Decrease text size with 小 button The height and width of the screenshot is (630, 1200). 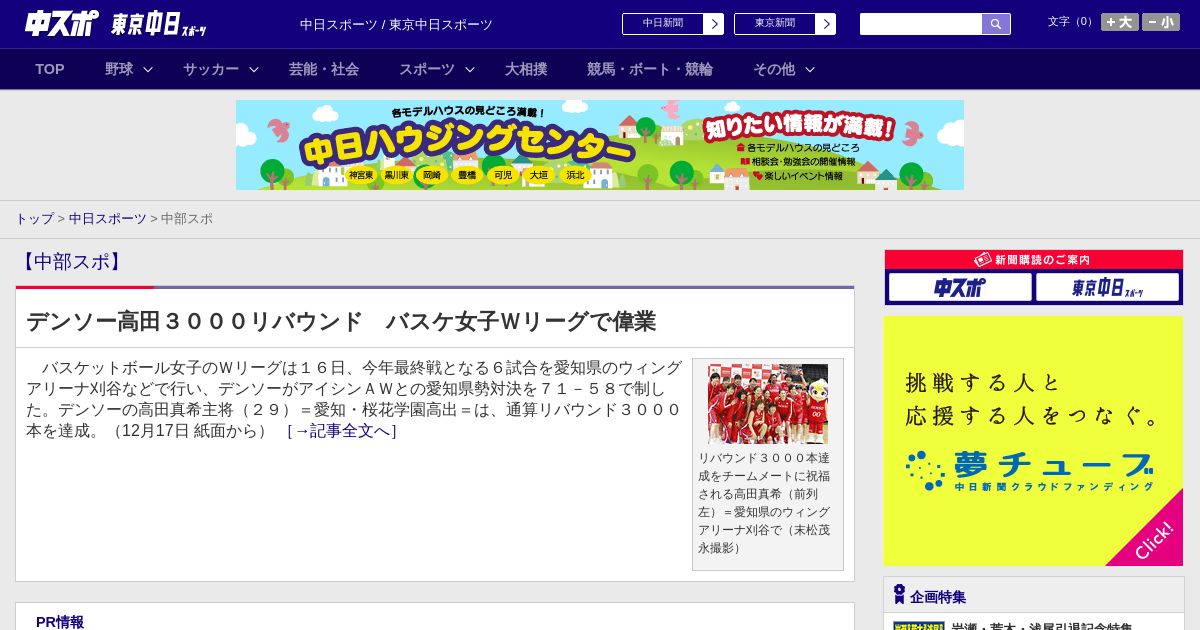[1161, 22]
